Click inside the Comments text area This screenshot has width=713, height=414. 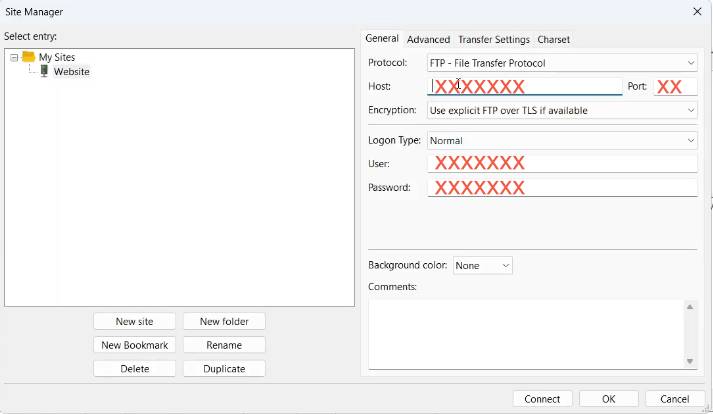[527, 334]
